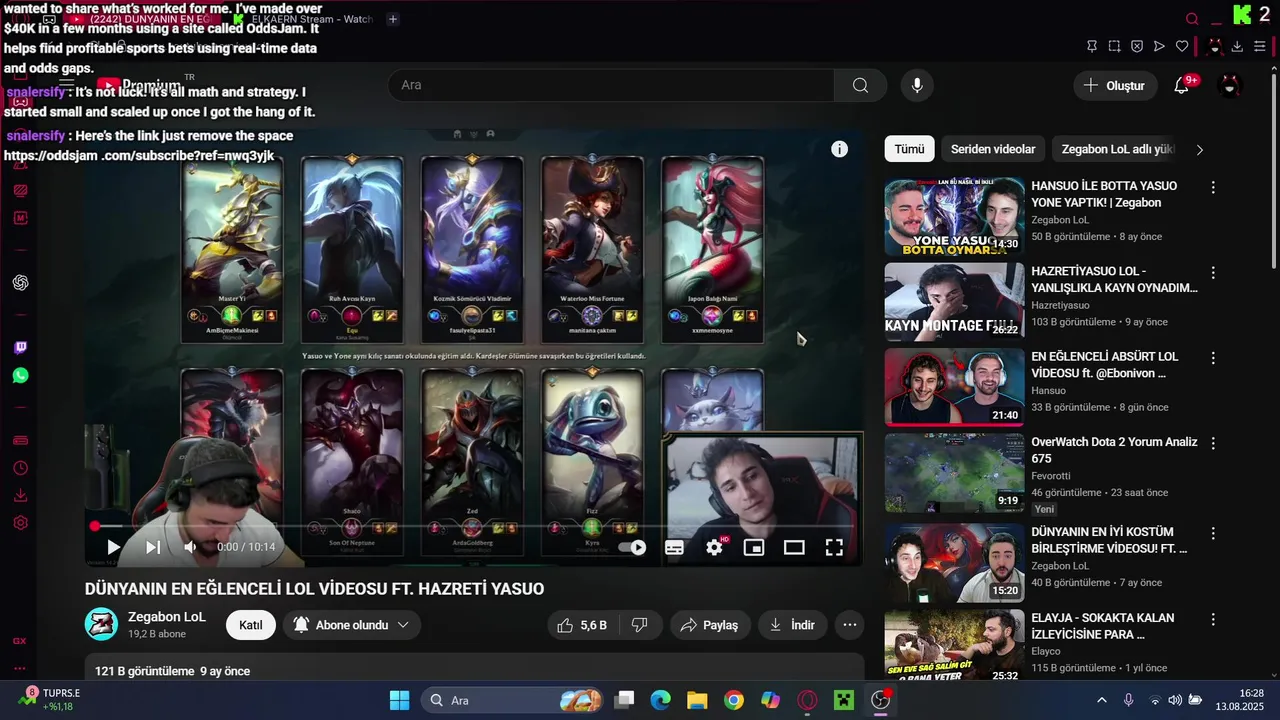Click the İndir download button
The height and width of the screenshot is (720, 1280).
point(792,625)
